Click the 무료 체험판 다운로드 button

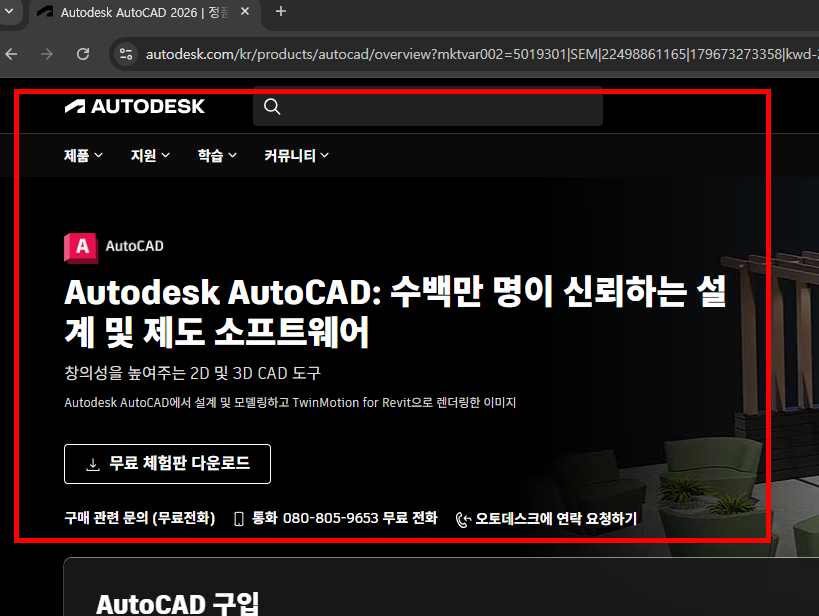[x=167, y=463]
